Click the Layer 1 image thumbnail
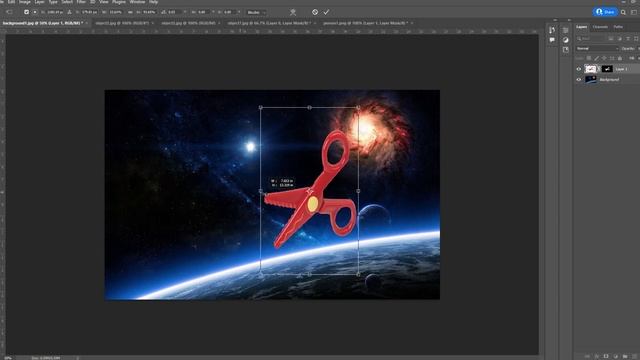 pos(591,69)
